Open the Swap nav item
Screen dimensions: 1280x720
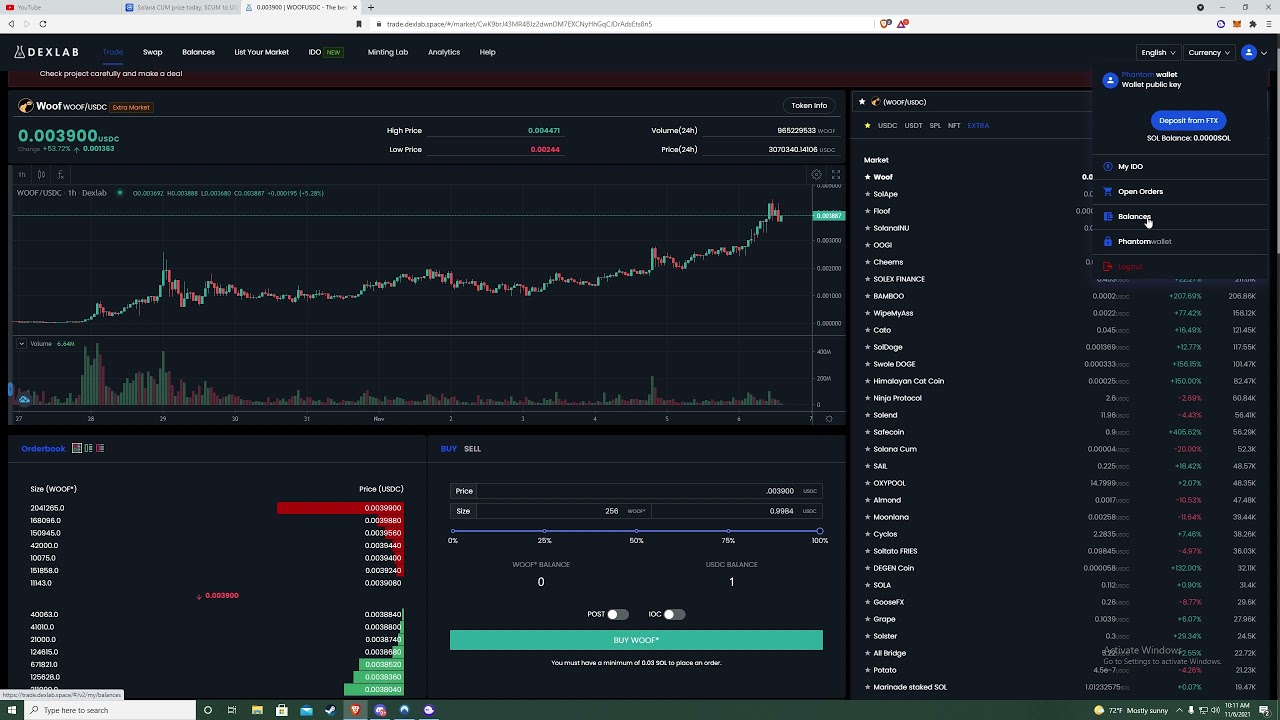(x=152, y=52)
